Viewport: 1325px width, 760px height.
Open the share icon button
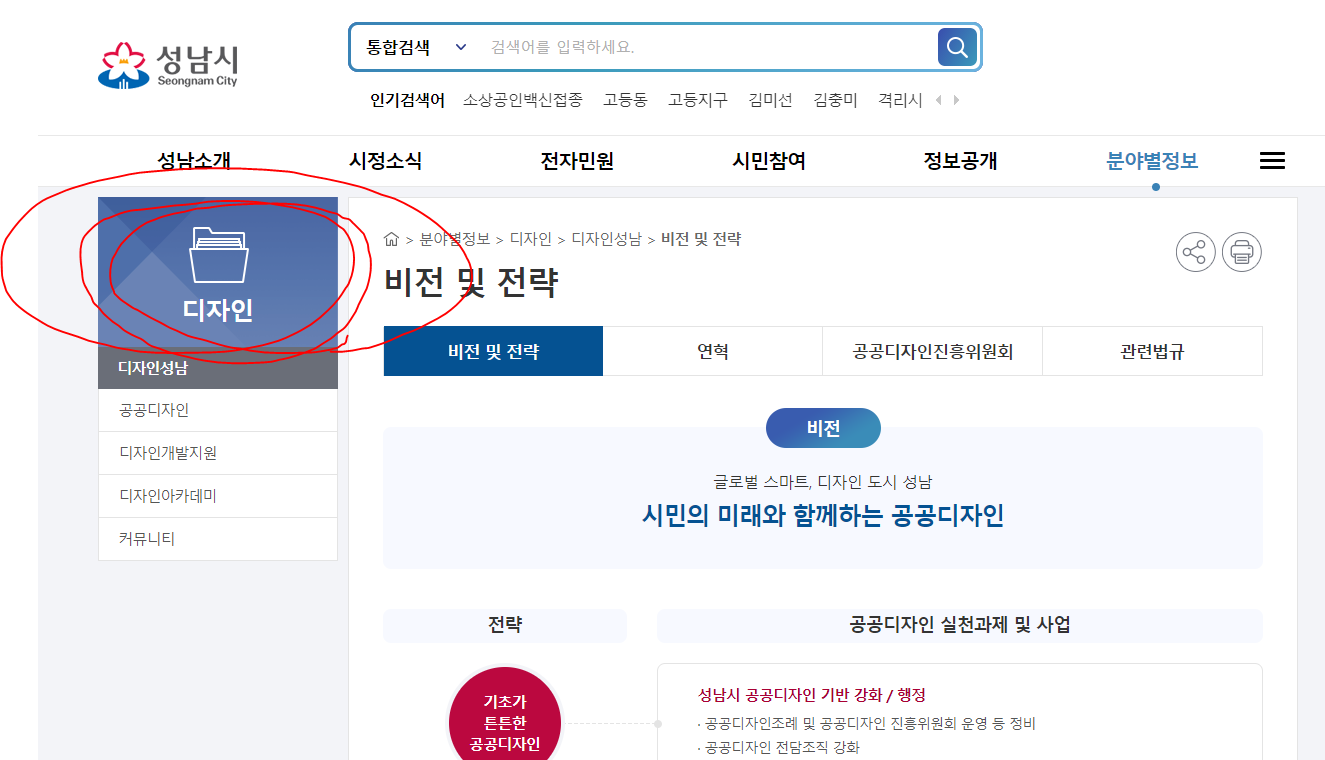1195,252
